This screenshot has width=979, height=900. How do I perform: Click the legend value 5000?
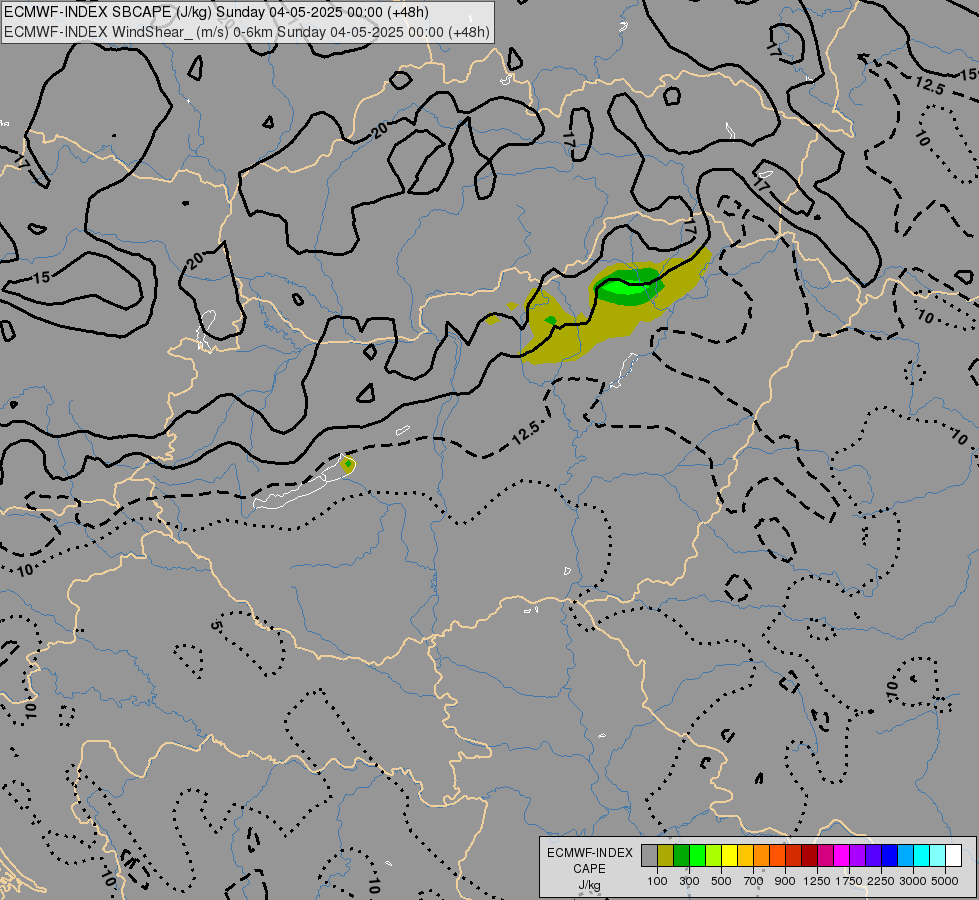point(945,881)
